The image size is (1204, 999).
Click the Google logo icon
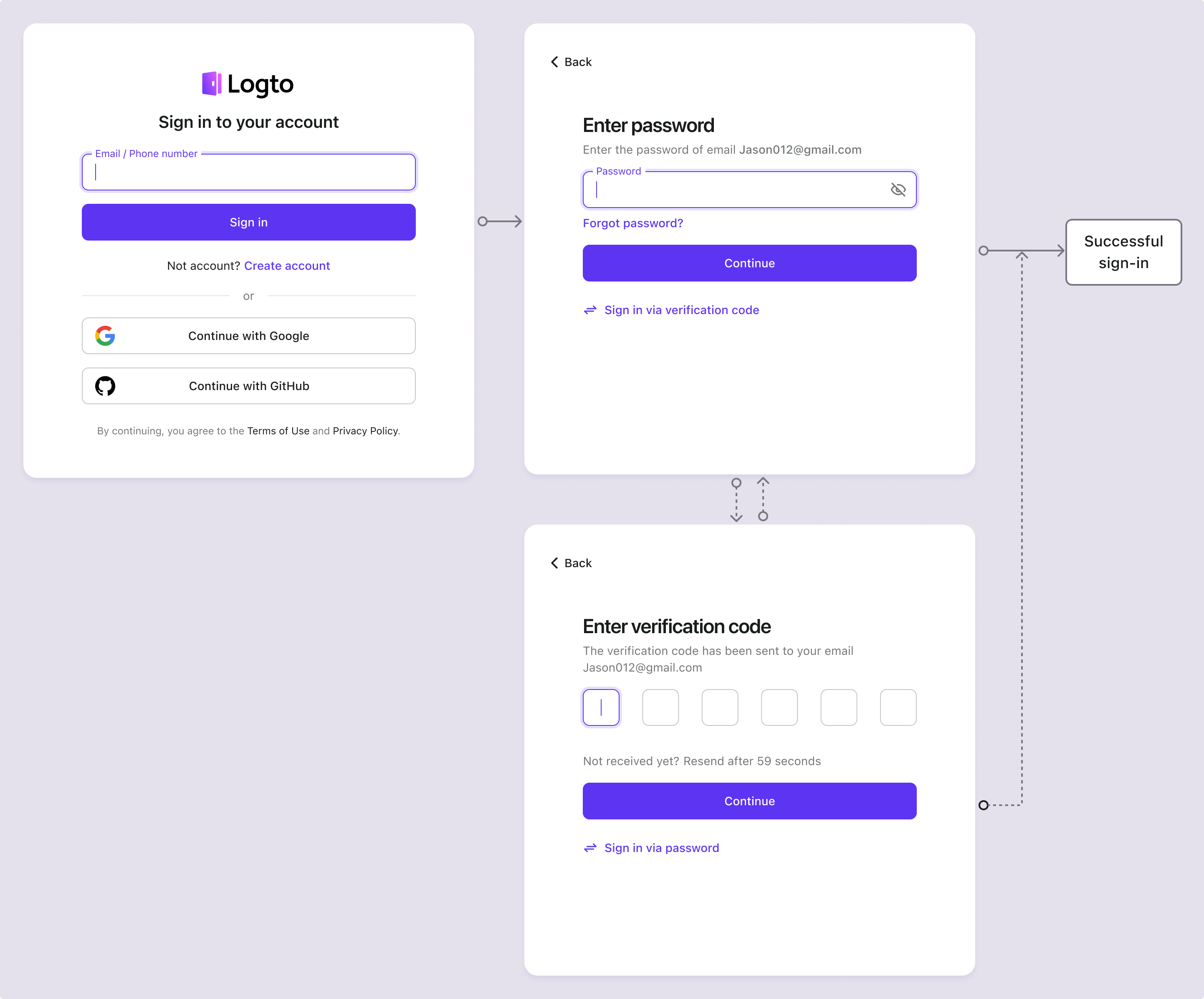pos(105,335)
